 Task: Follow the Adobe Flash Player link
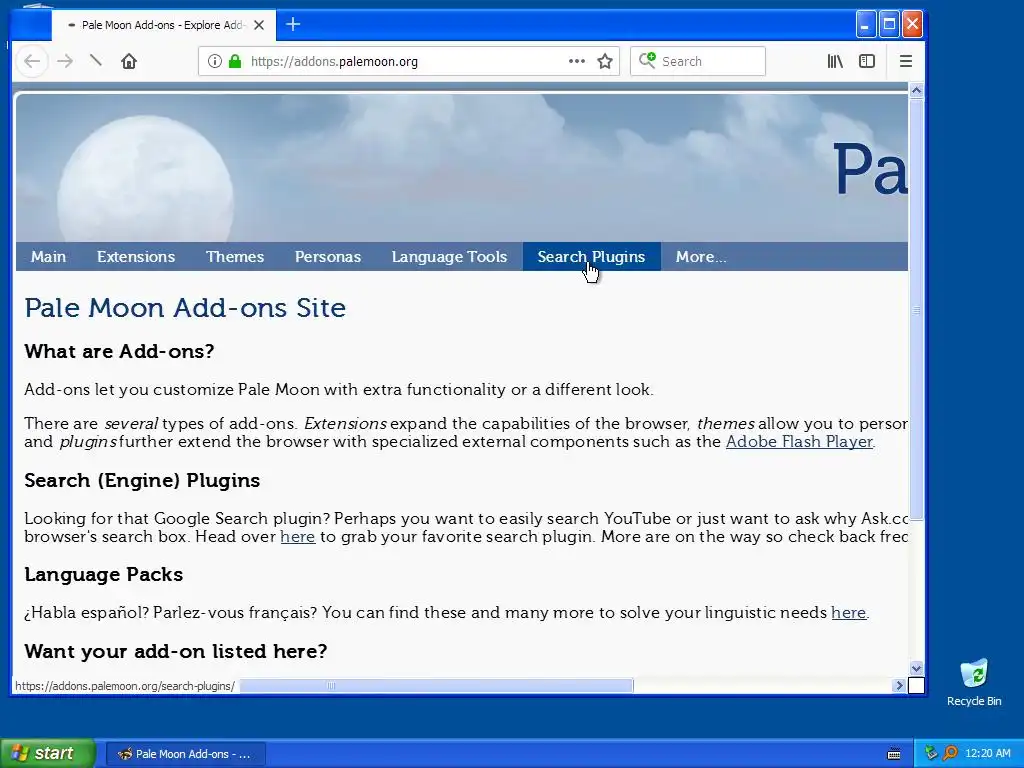[x=799, y=441]
